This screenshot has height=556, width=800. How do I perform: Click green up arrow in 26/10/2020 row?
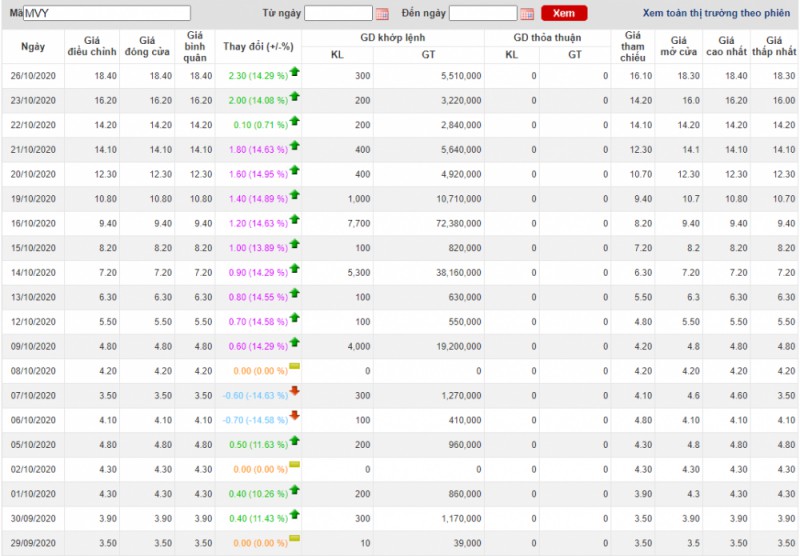tap(295, 73)
